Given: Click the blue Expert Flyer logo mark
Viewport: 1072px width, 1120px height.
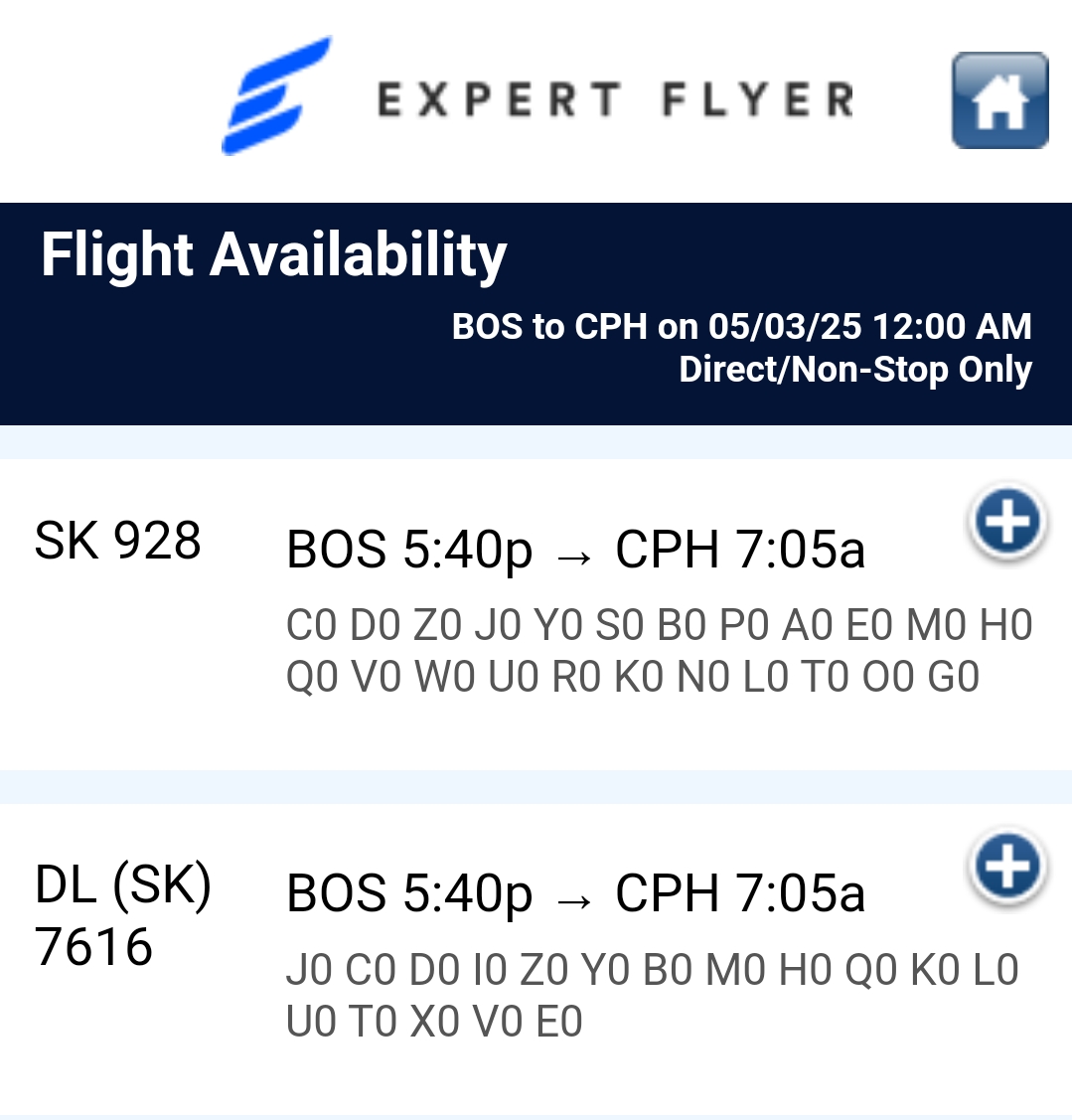Looking at the screenshot, I should [275, 96].
